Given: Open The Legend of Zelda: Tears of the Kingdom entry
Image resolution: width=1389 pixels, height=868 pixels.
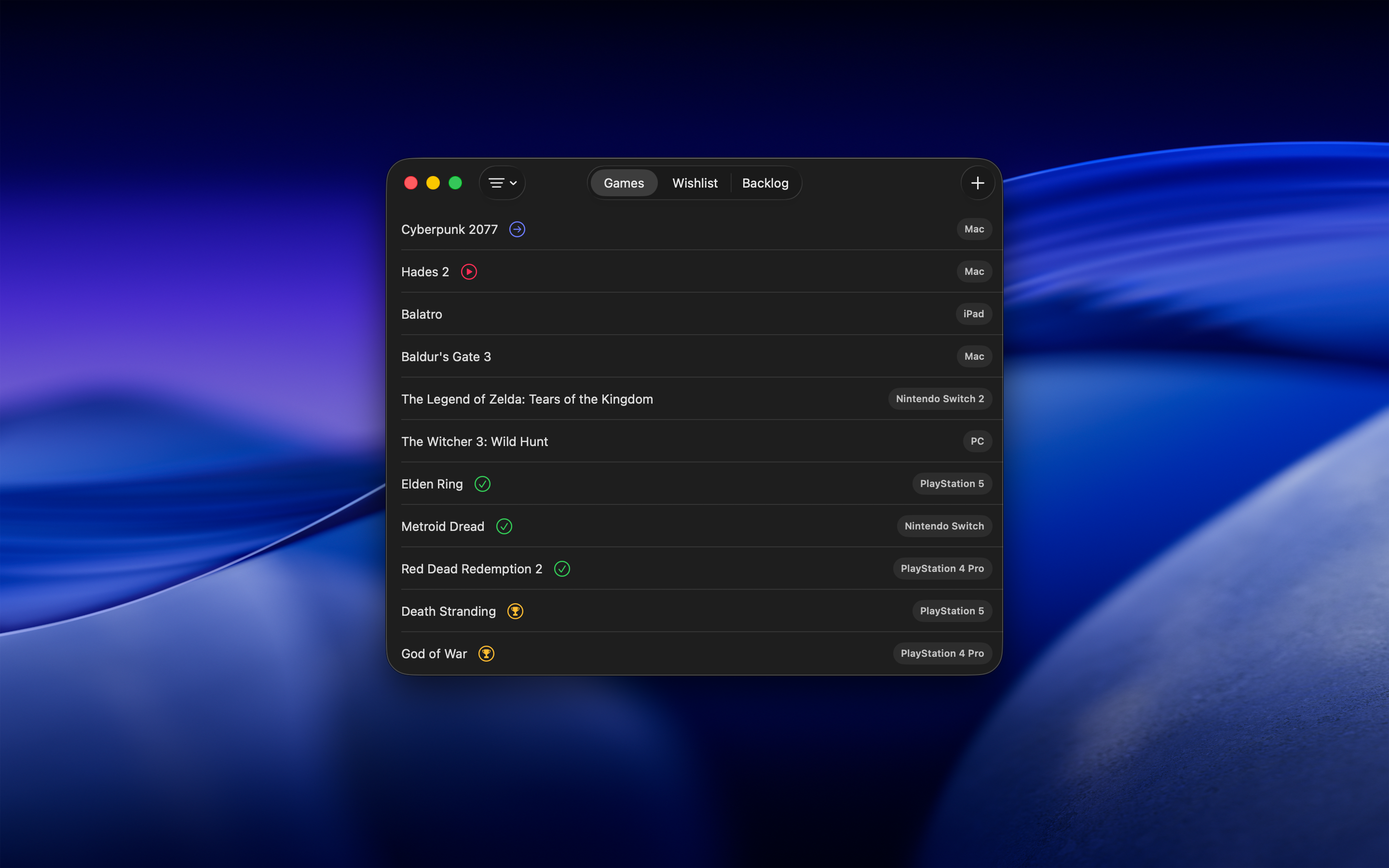Looking at the screenshot, I should point(526,399).
